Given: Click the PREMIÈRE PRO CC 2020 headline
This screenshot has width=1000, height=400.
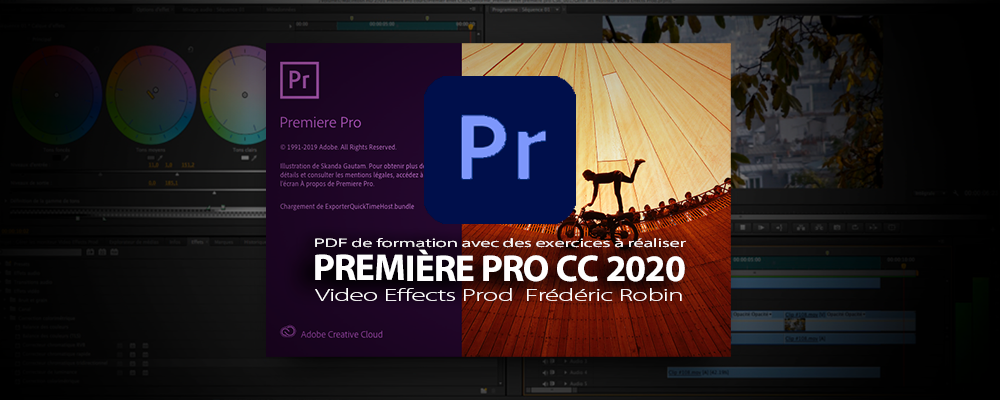Looking at the screenshot, I should pyautogui.click(x=499, y=269).
